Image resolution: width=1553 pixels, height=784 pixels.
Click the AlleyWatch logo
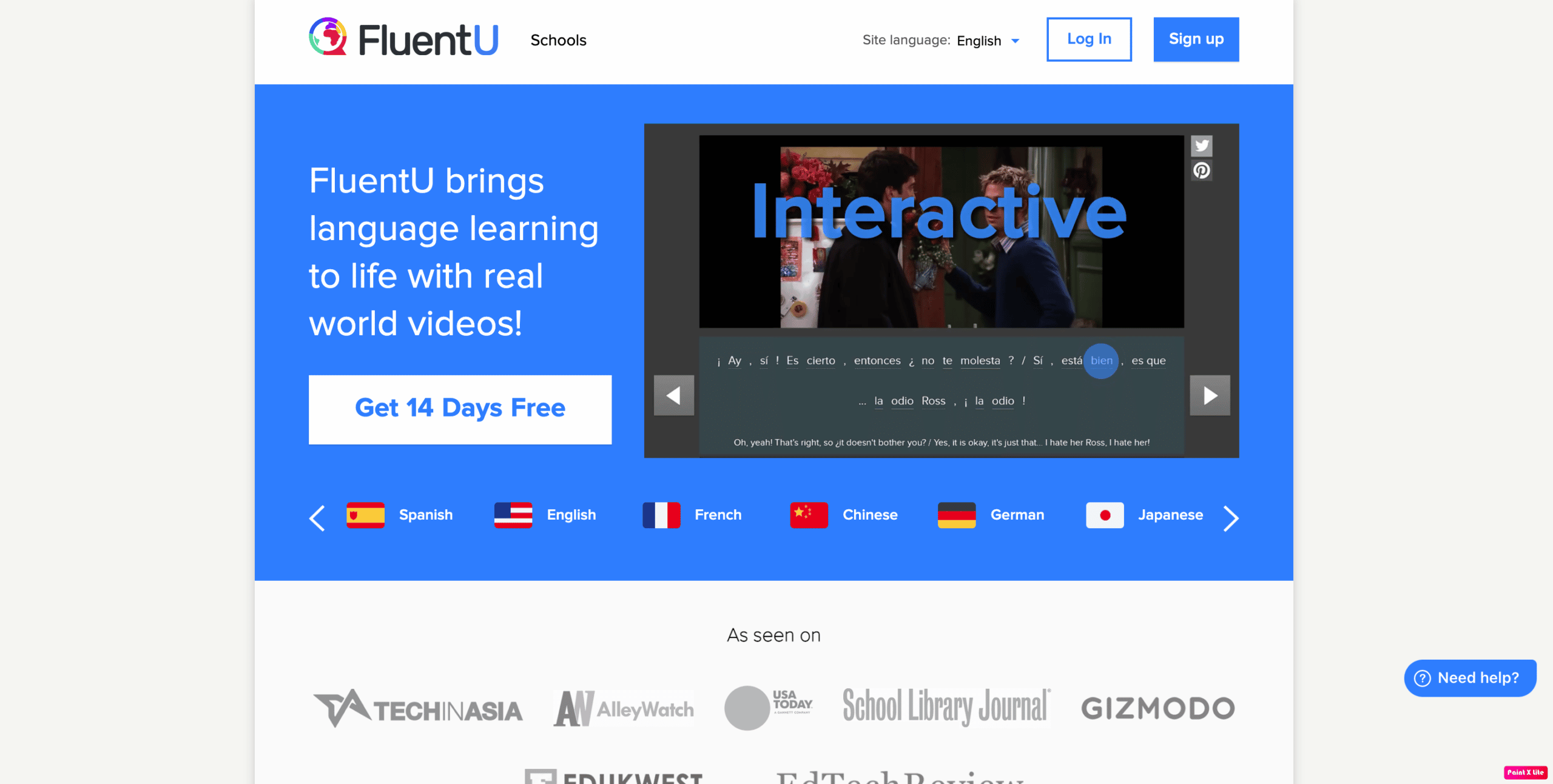624,708
